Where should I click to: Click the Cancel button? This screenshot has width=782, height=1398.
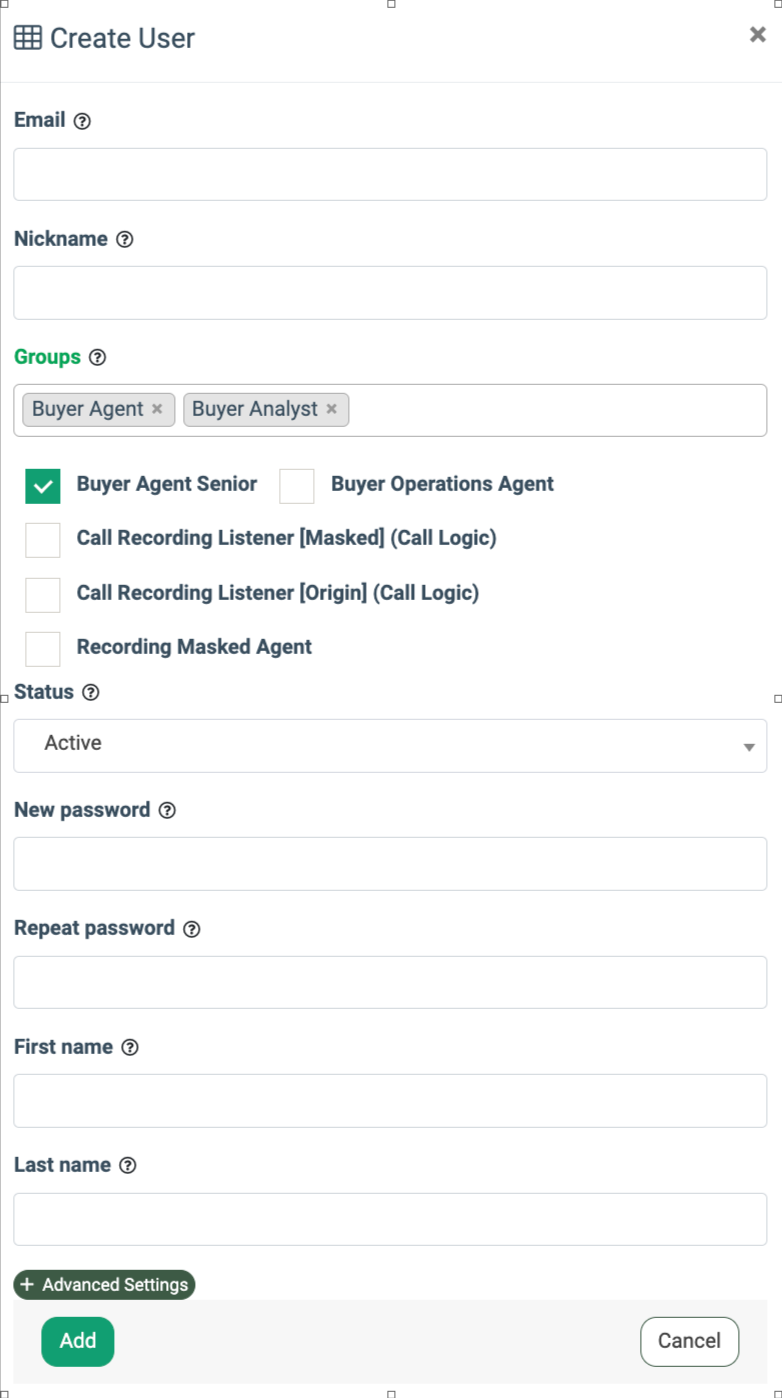pos(689,1341)
